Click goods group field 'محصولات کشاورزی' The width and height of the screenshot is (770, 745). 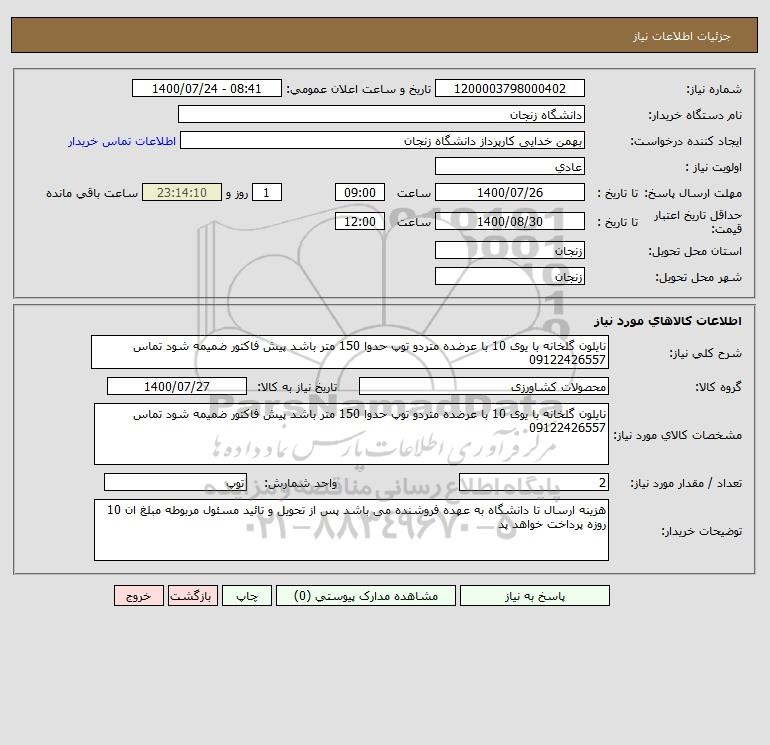(484, 386)
